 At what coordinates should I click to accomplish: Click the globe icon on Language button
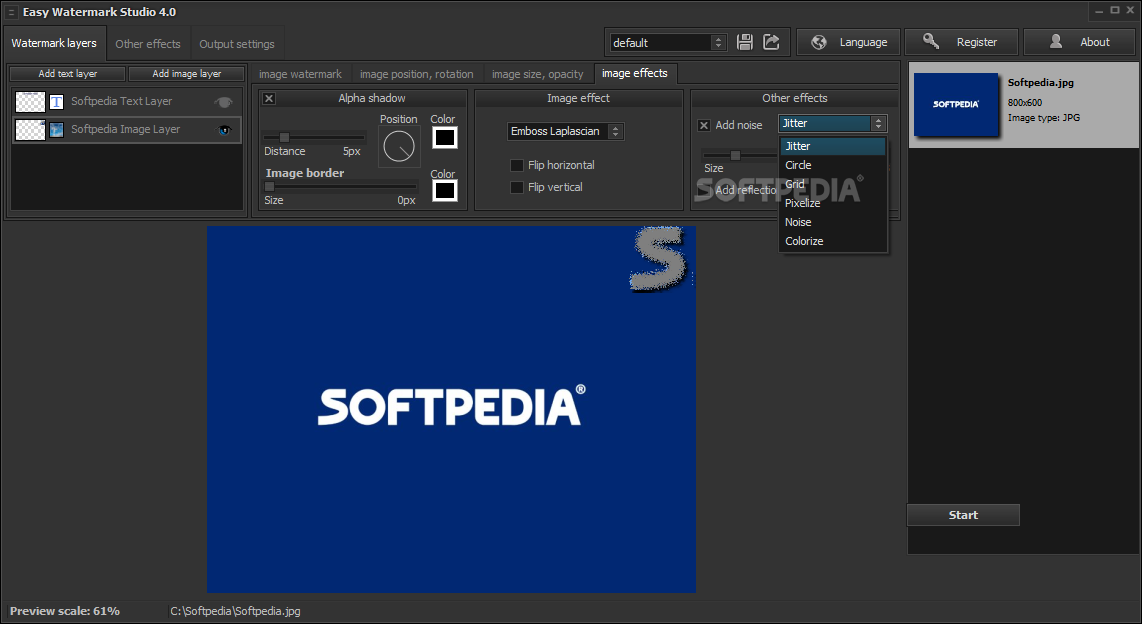[x=819, y=42]
